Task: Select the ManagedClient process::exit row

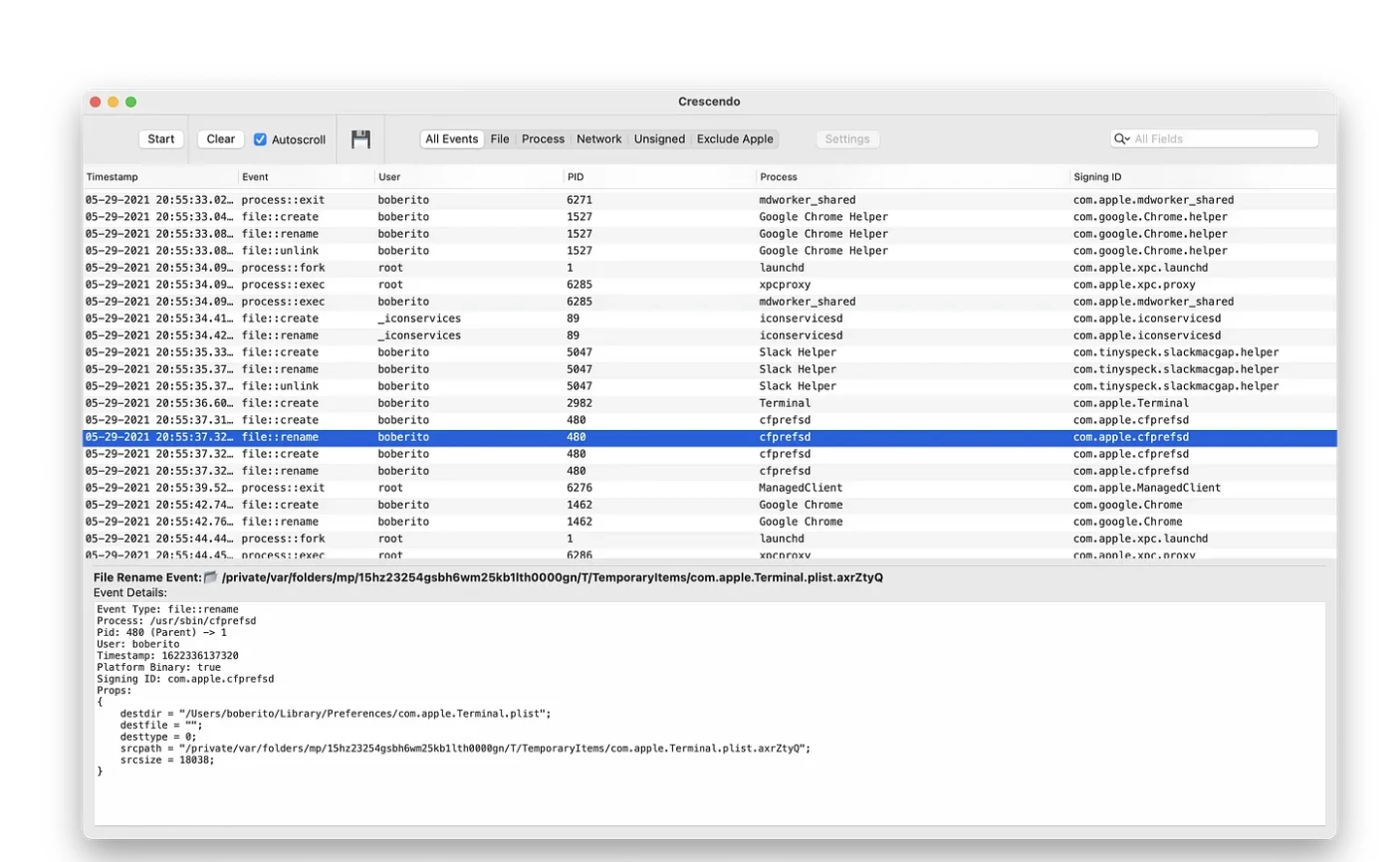Action: (709, 488)
